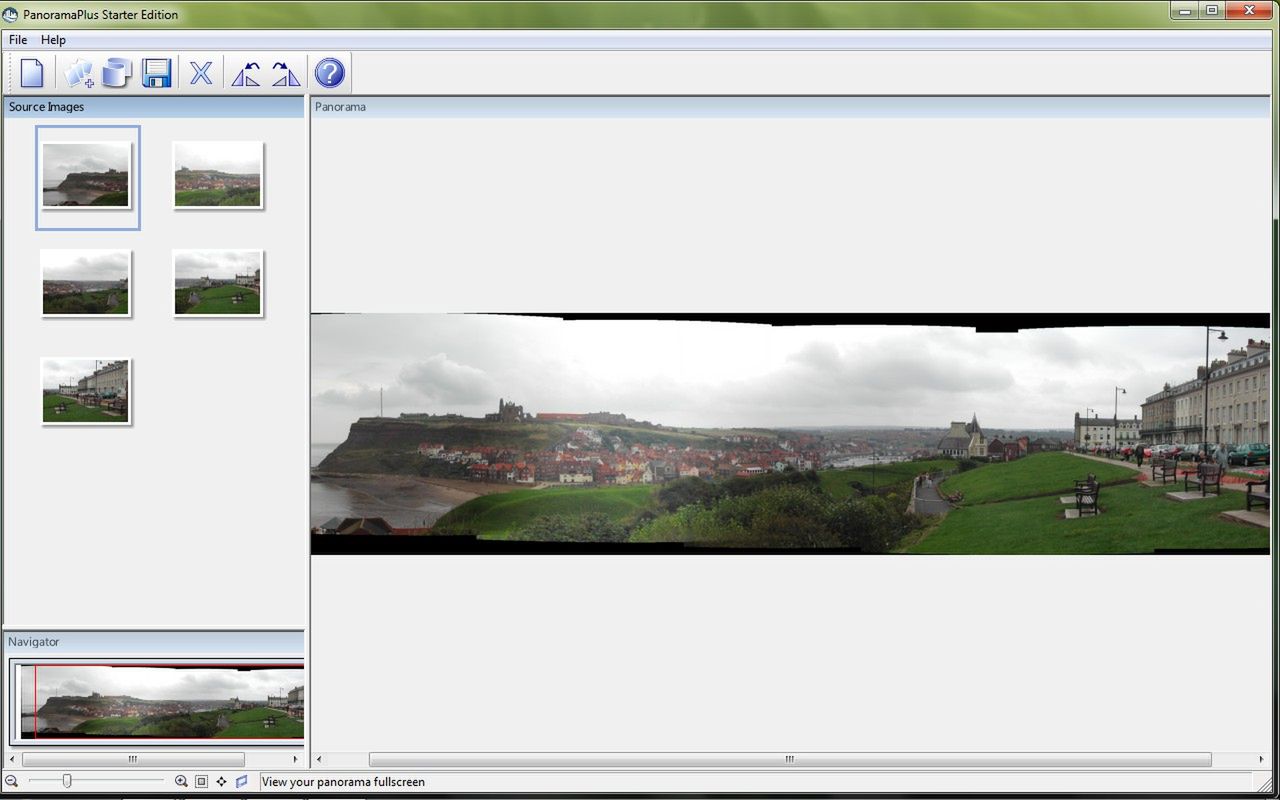Click the 'Navigator' panel header
The height and width of the screenshot is (800, 1280).
pyautogui.click(x=154, y=642)
